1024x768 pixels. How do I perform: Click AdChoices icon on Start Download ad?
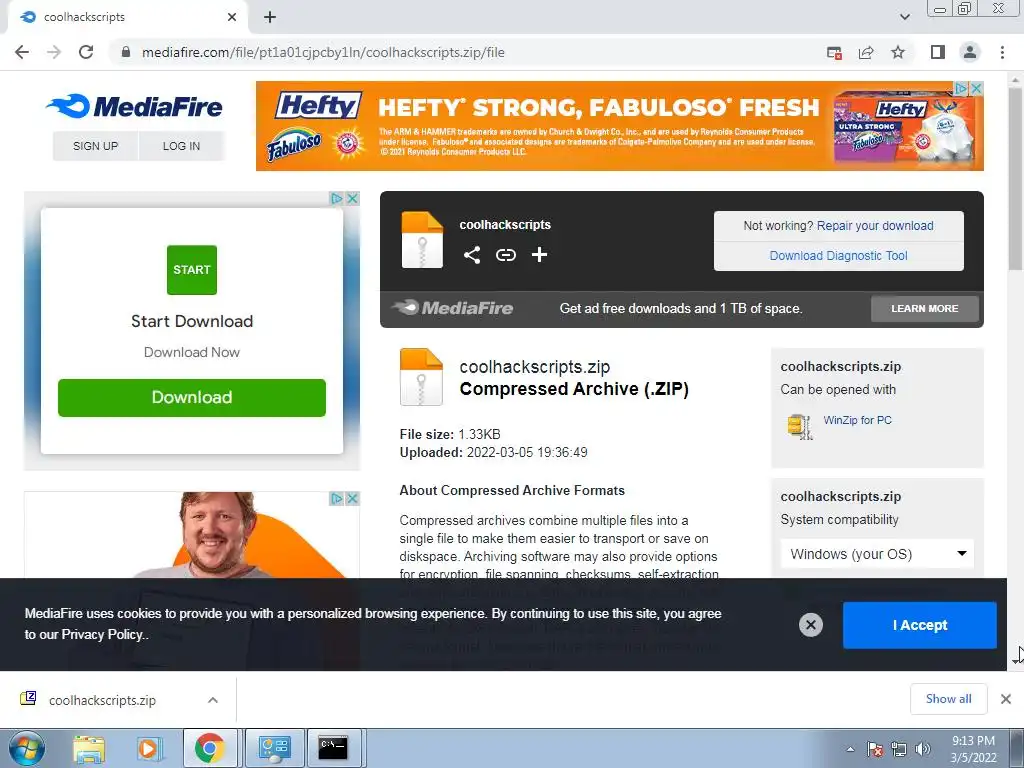coord(337,198)
